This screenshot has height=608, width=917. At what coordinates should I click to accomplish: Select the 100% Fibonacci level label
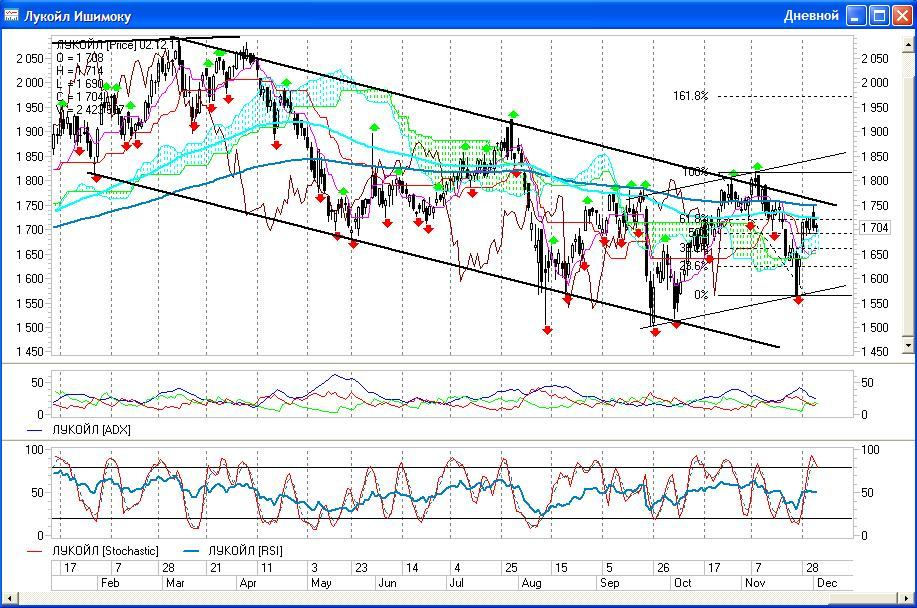[695, 172]
